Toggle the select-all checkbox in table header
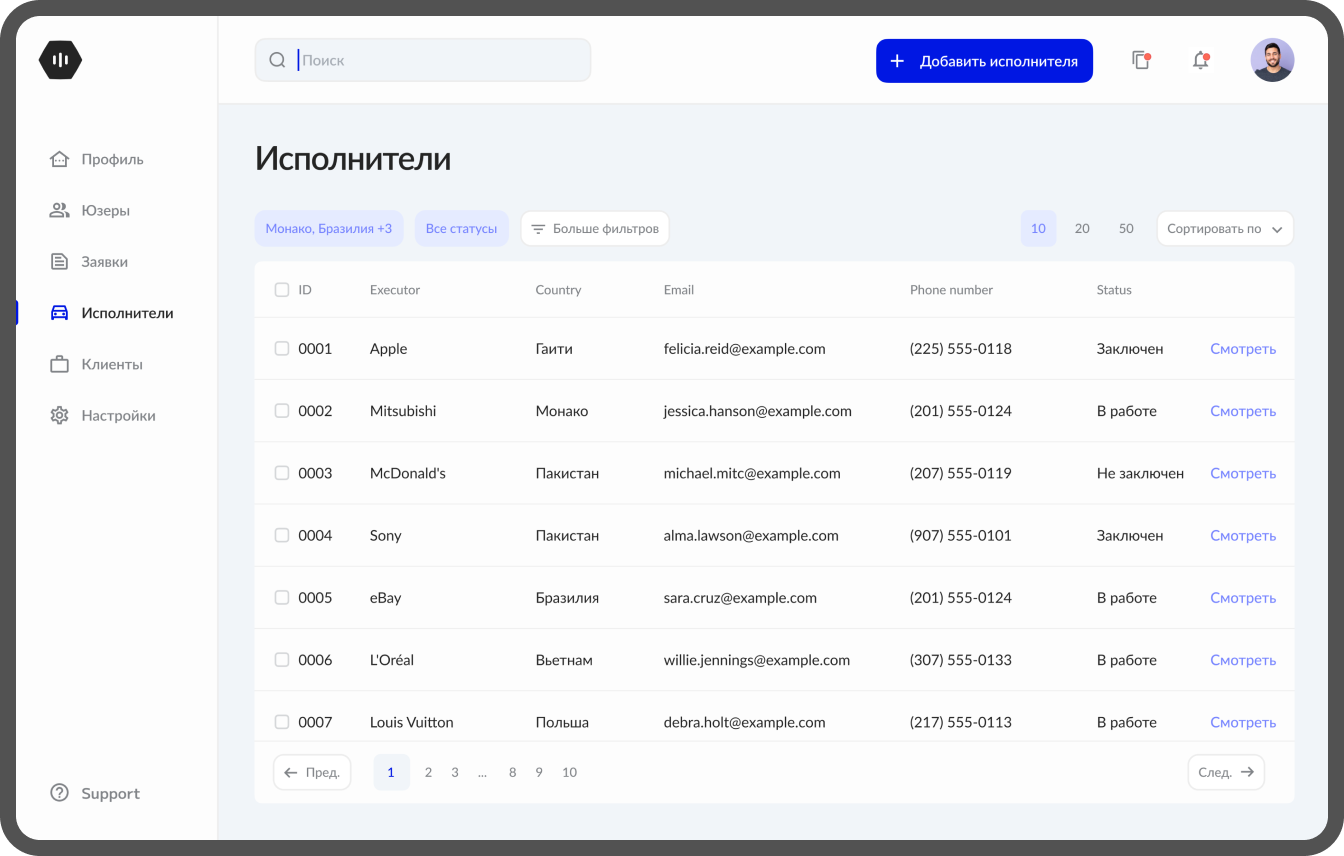 tap(282, 290)
